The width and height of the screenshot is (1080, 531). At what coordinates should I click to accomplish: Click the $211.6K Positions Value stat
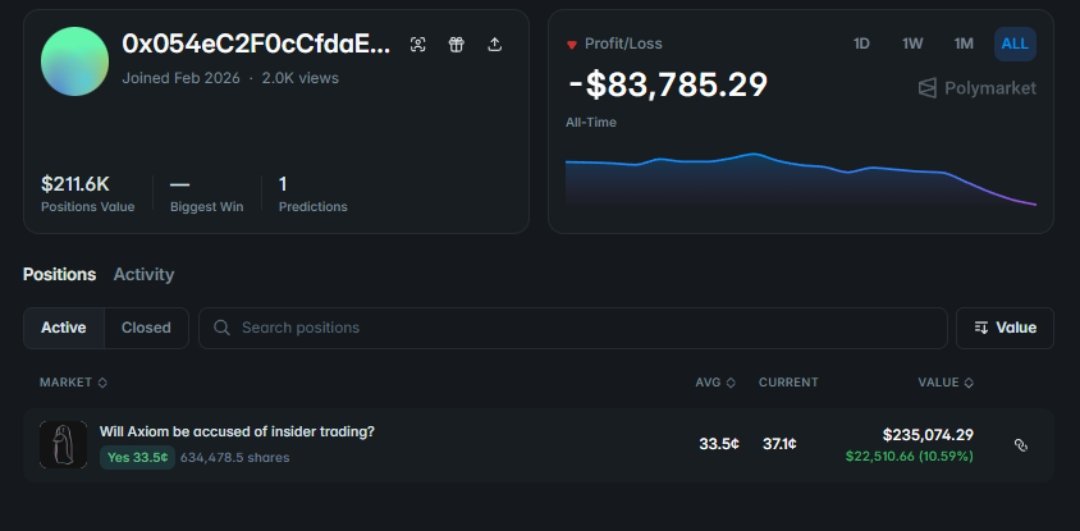tap(87, 194)
